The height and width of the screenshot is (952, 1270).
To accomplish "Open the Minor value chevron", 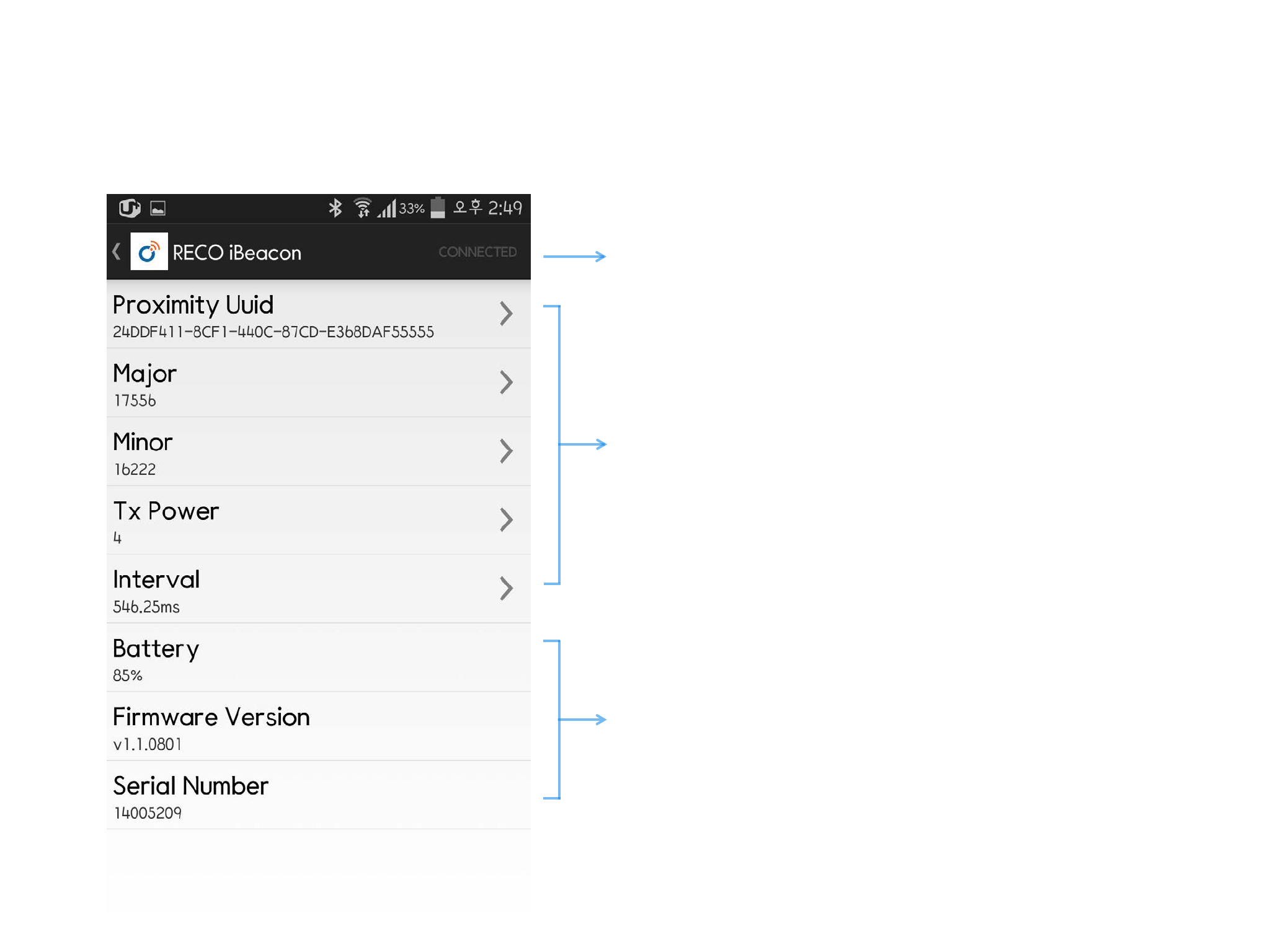I will pos(506,451).
